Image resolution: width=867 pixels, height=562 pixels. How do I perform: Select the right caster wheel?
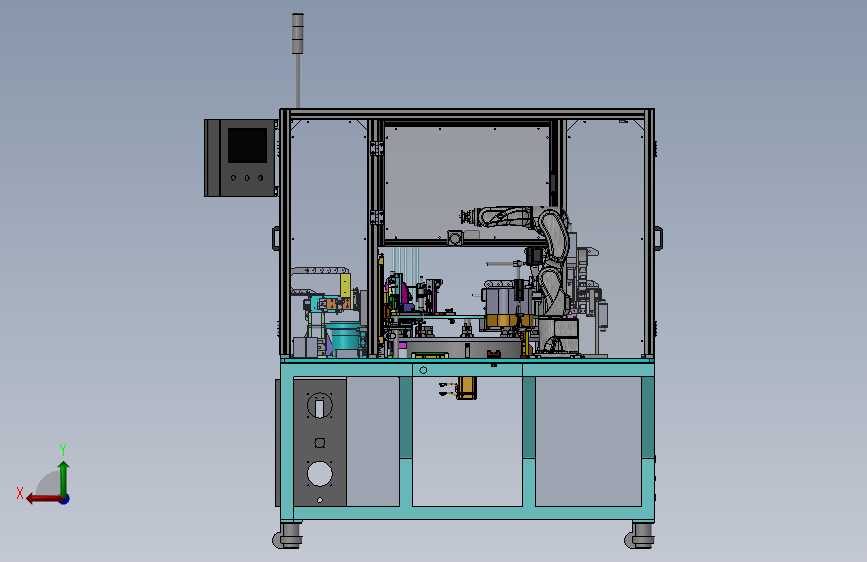click(640, 536)
